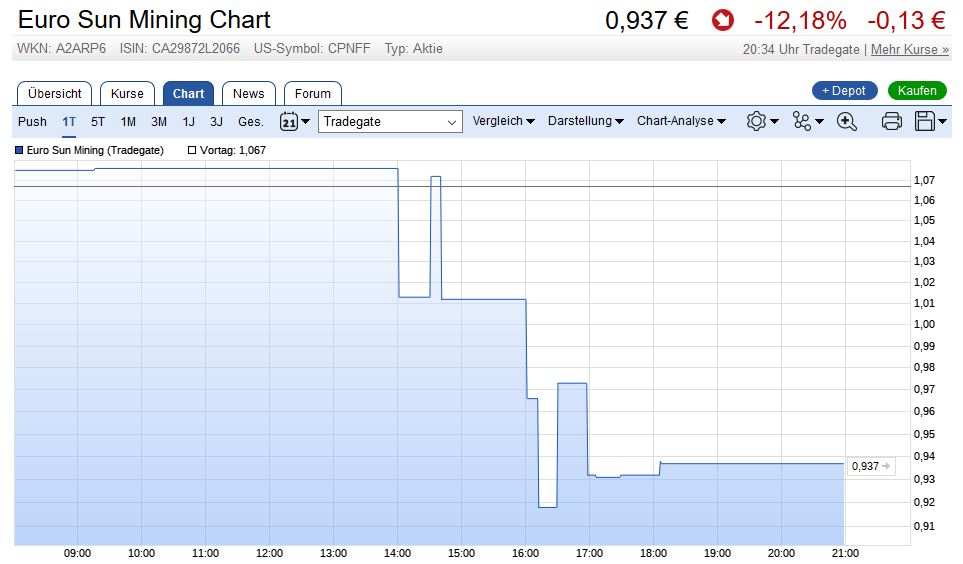Toggle the Vortag 1,067 legend box
This screenshot has height=564, width=963.
227,150
